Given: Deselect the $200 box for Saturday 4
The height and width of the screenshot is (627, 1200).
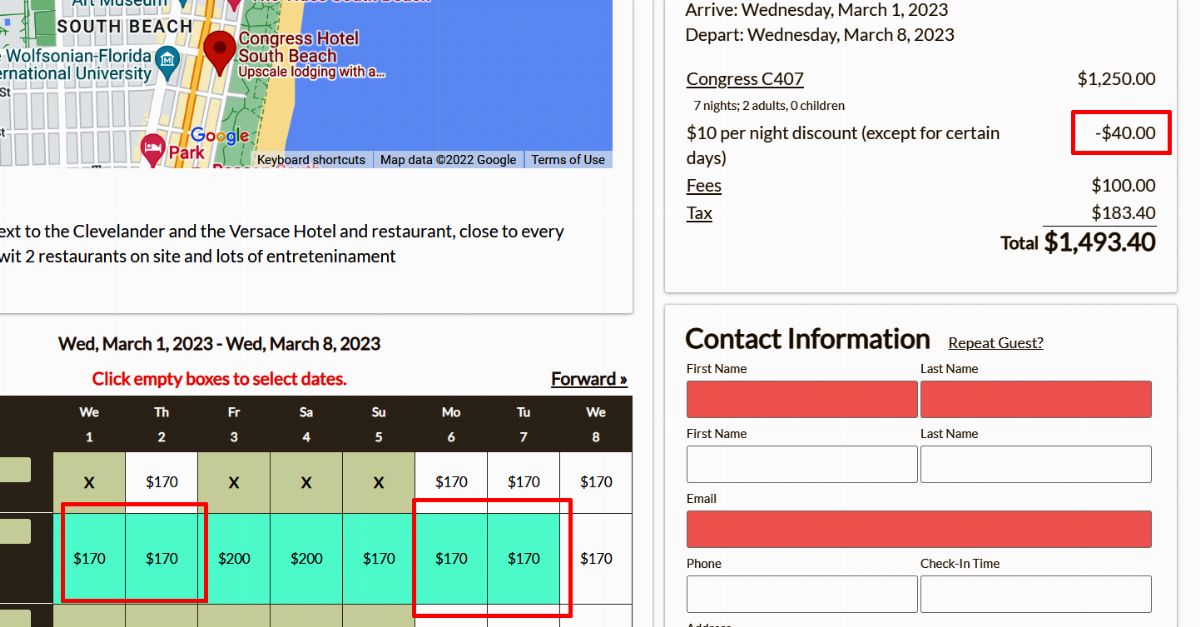Looking at the screenshot, I should coord(306,558).
